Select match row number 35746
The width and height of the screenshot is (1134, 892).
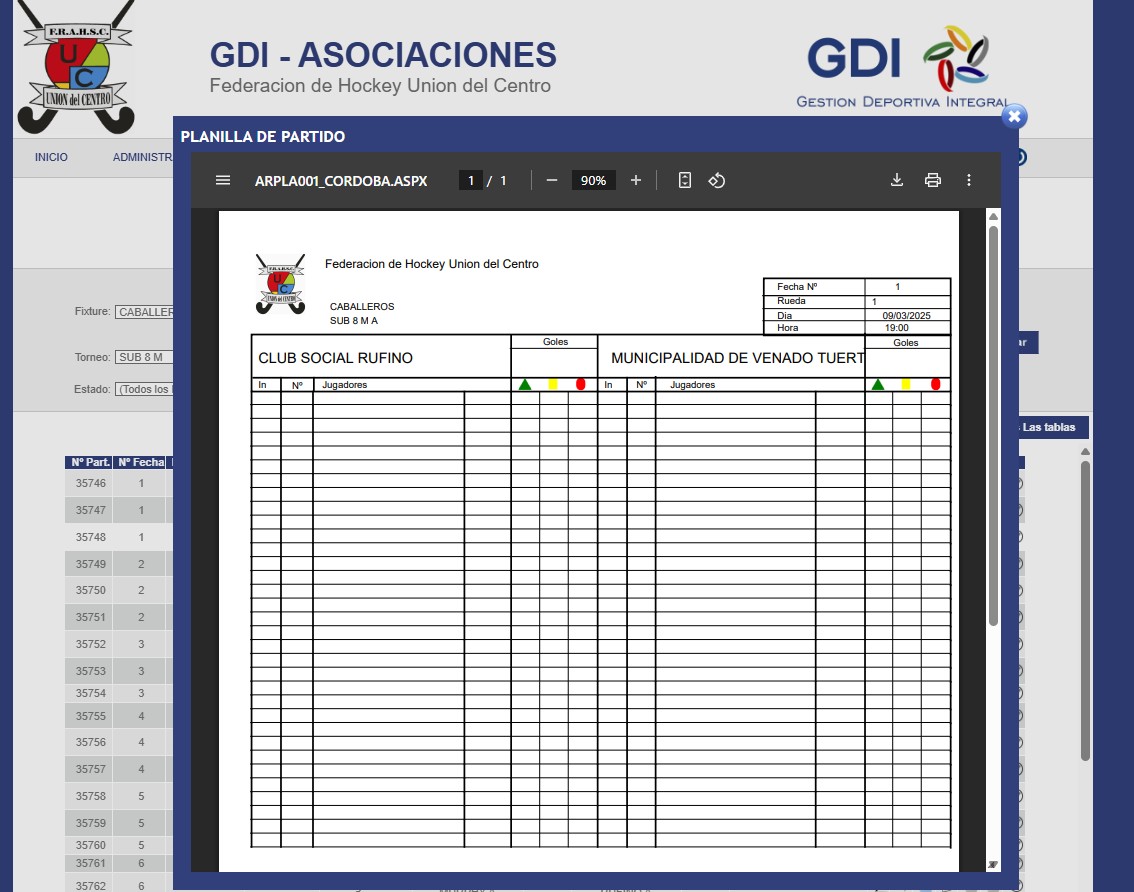tap(89, 483)
